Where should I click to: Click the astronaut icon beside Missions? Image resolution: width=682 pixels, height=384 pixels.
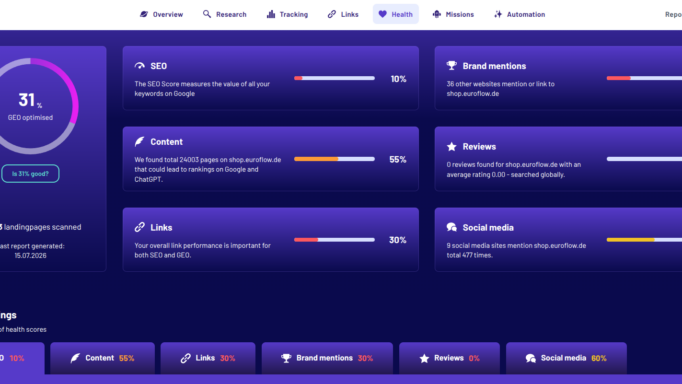click(x=437, y=14)
